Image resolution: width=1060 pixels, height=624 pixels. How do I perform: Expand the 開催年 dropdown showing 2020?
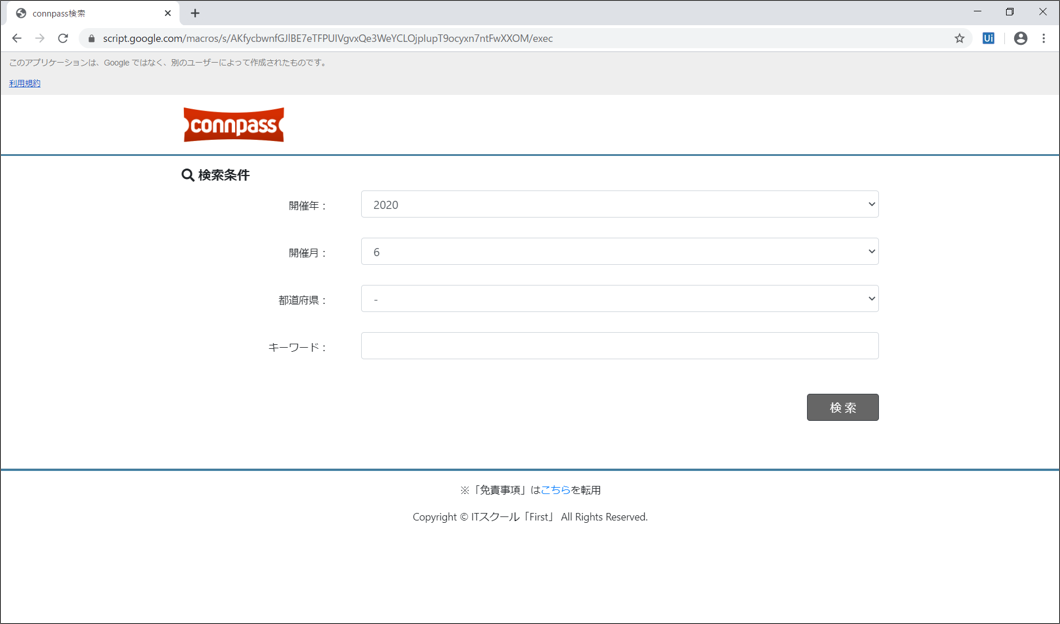[x=619, y=205]
